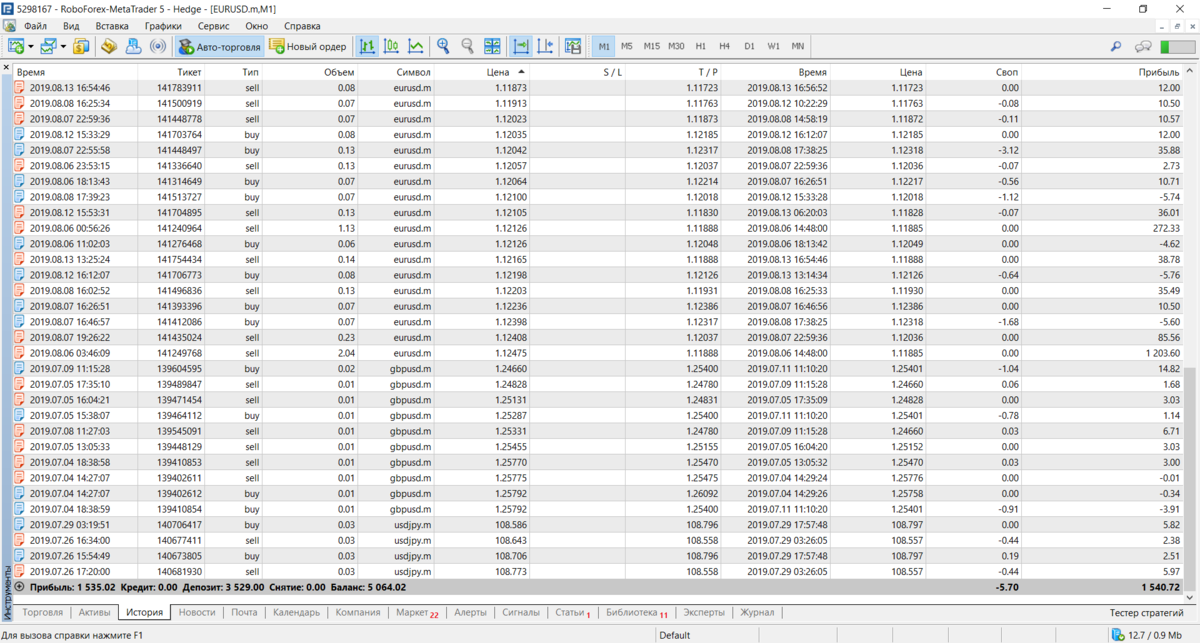Screen dimensions: 1200x643
Task: Switch to the Активы tab
Action: 94,612
